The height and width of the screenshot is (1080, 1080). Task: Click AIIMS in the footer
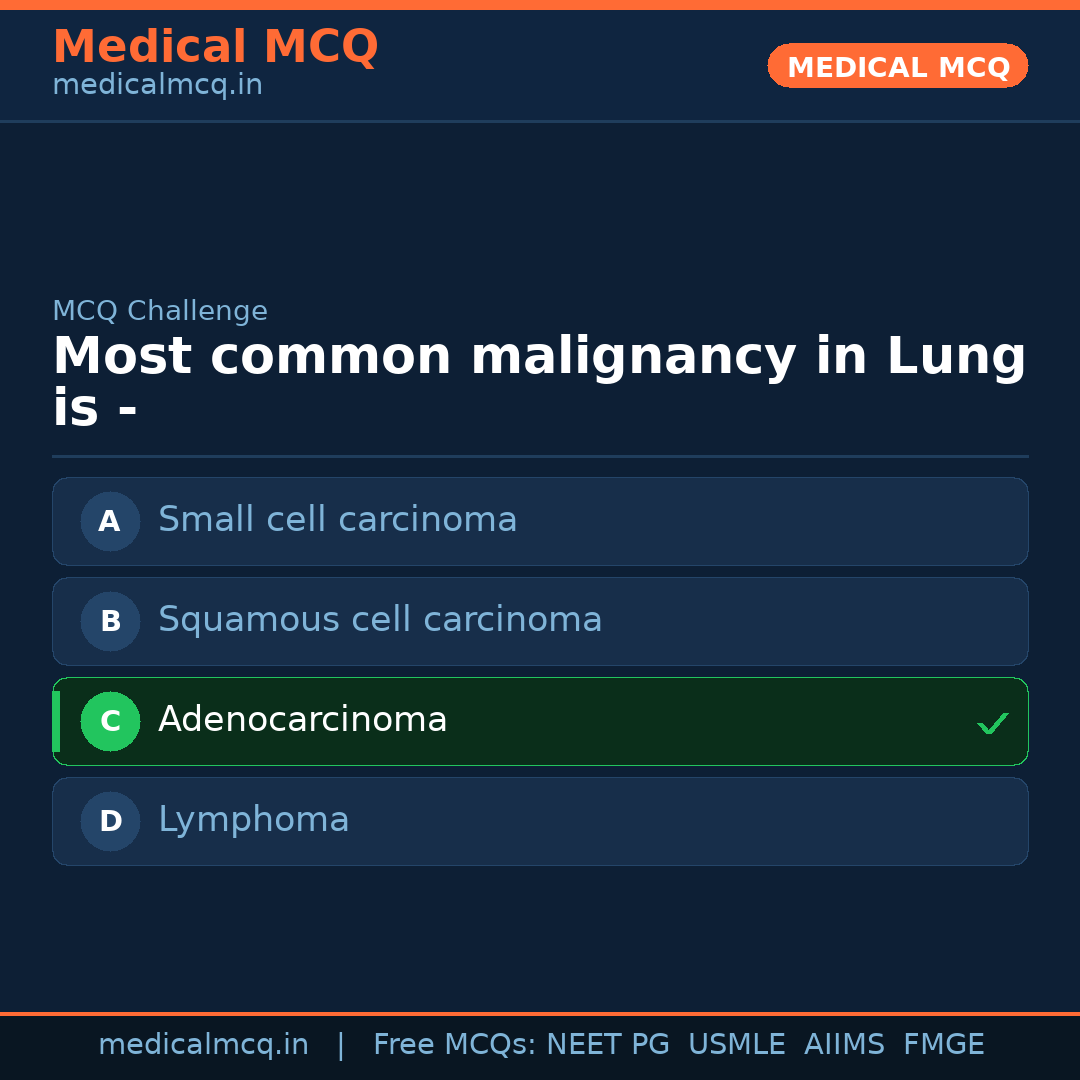point(844,1045)
